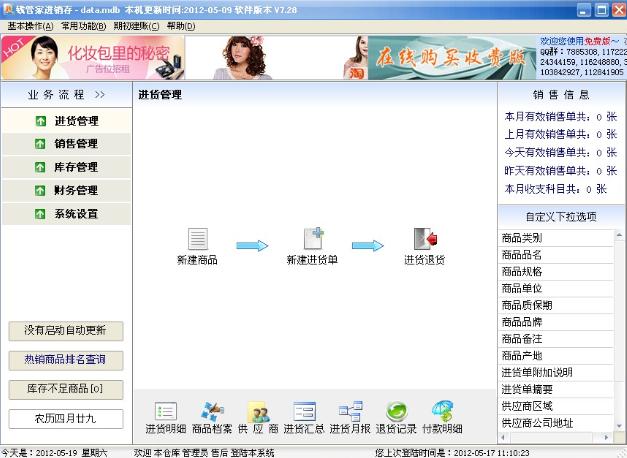This screenshot has height=458, width=627.
Task: Select 供应商公司地址 in custom dropdown list
Action: [556, 423]
